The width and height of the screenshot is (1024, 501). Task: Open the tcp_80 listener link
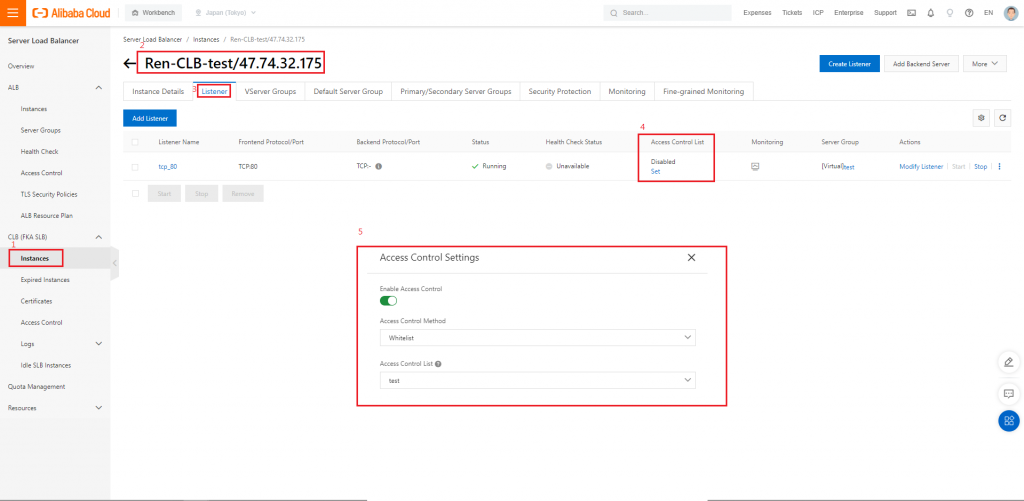tap(168, 167)
